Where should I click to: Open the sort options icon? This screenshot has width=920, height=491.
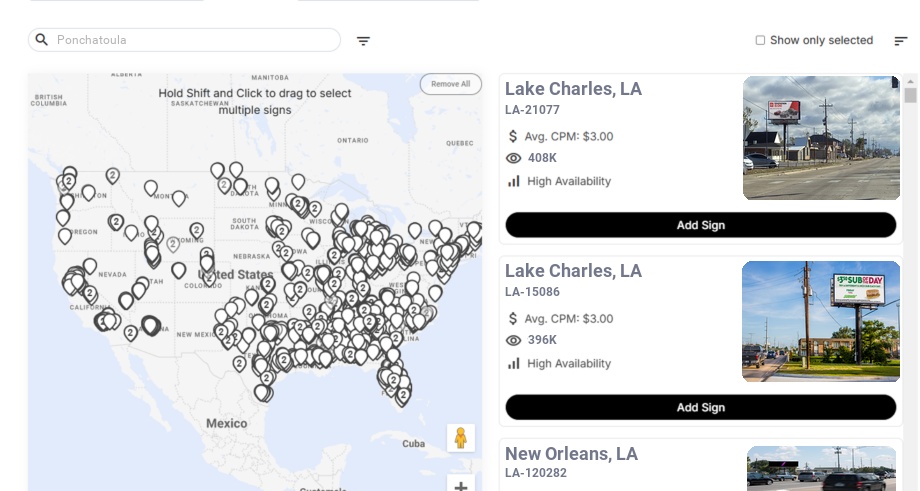click(x=900, y=41)
